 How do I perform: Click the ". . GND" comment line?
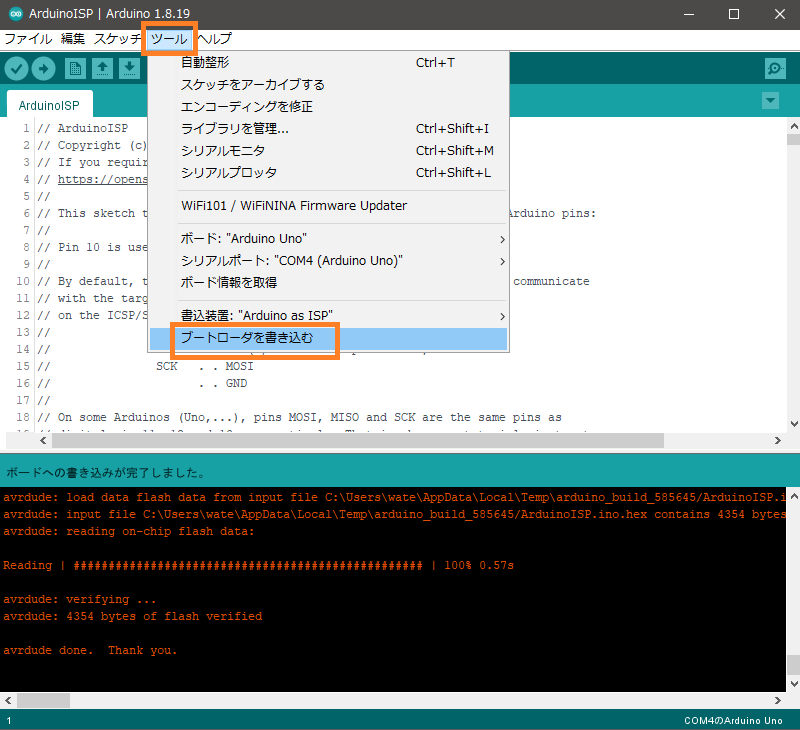223,383
